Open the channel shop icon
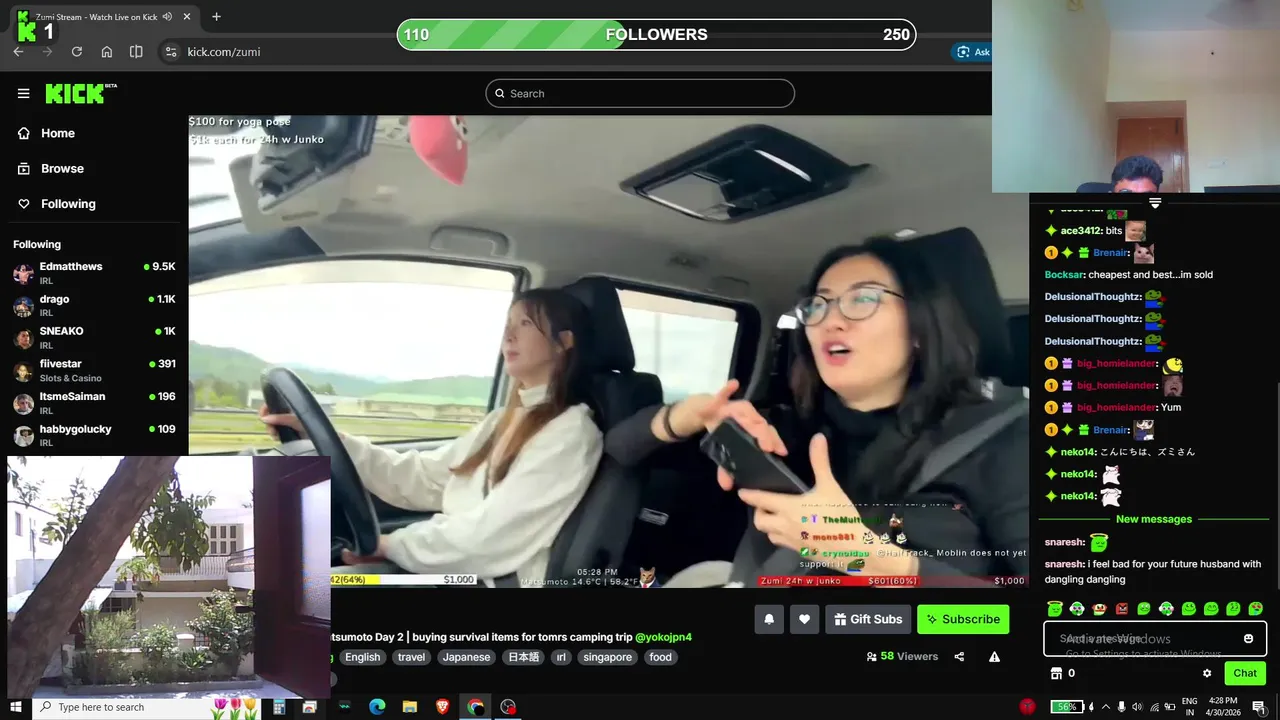Viewport: 1280px width, 720px height. pyautogui.click(x=1055, y=673)
